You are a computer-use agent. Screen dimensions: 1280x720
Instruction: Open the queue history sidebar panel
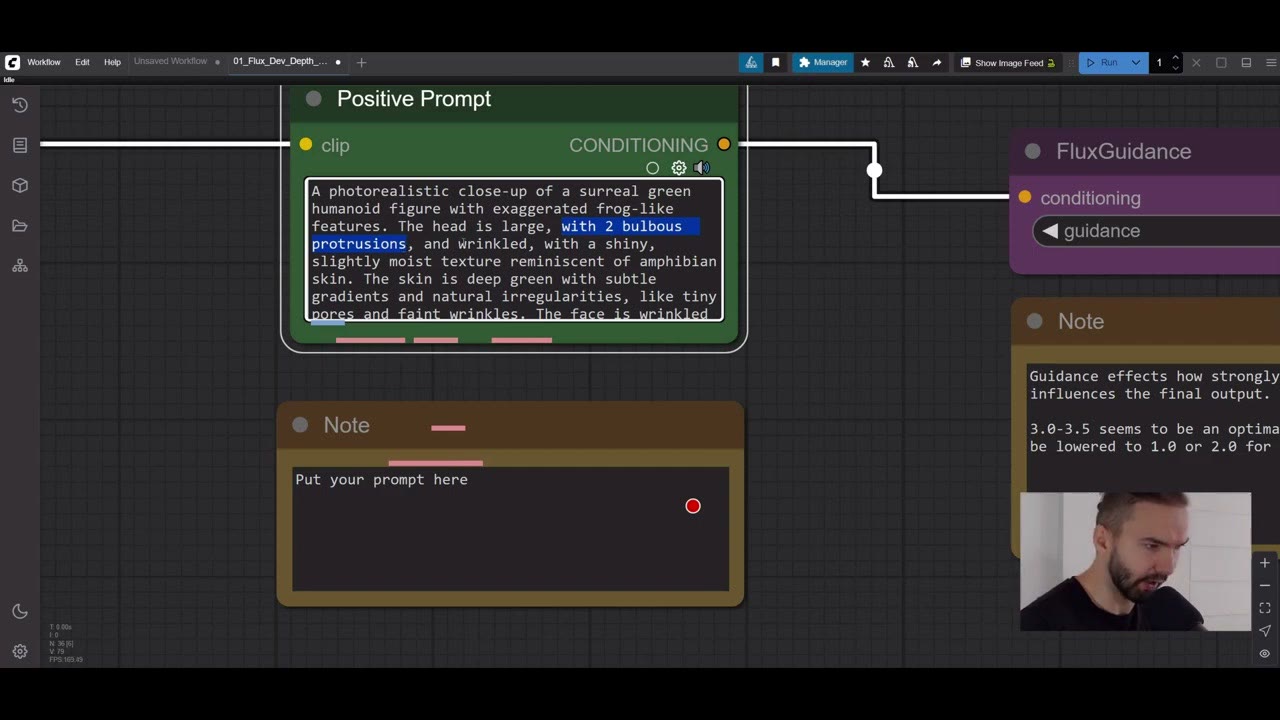[20, 105]
